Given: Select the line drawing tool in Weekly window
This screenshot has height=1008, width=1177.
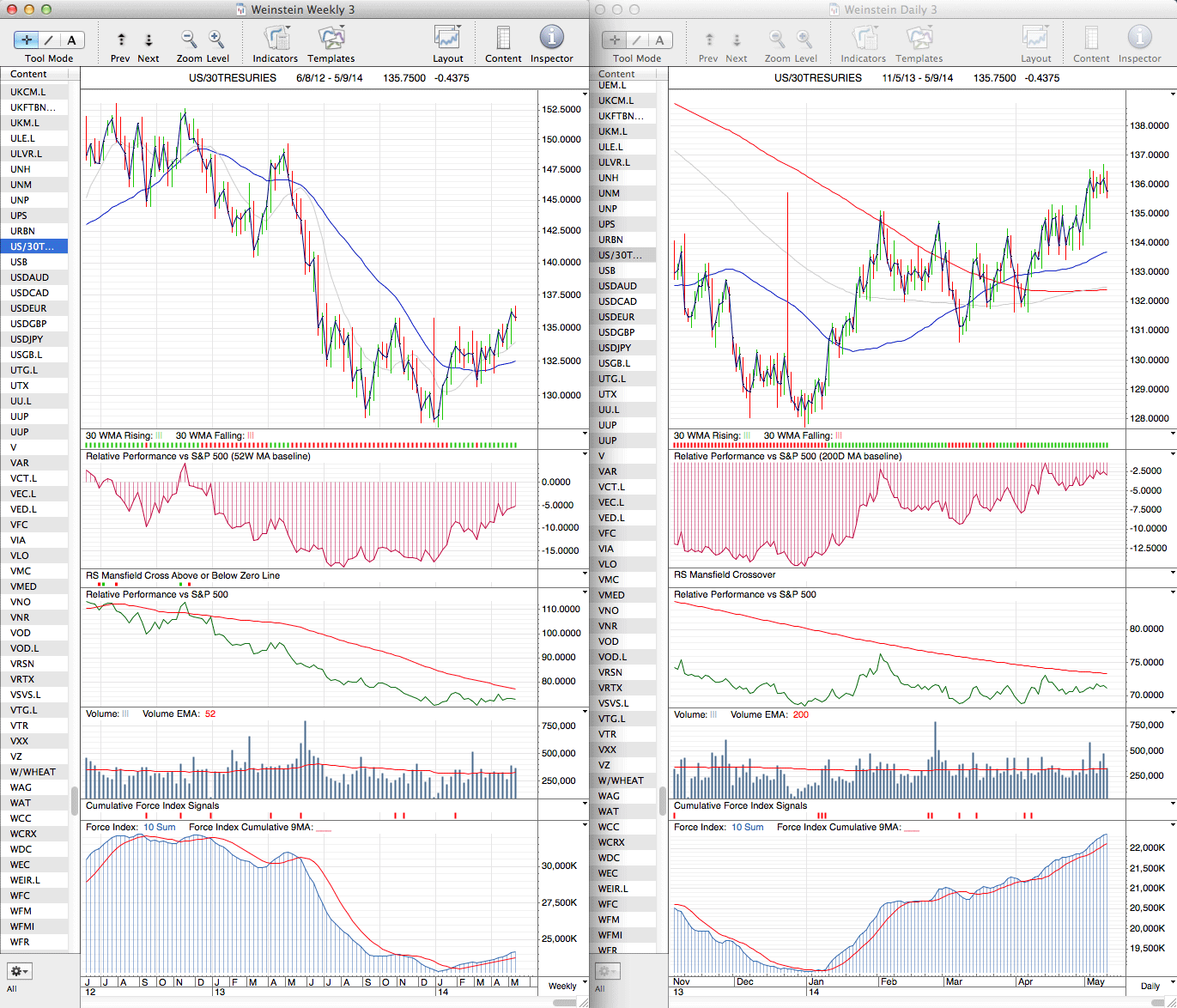Looking at the screenshot, I should 49,39.
